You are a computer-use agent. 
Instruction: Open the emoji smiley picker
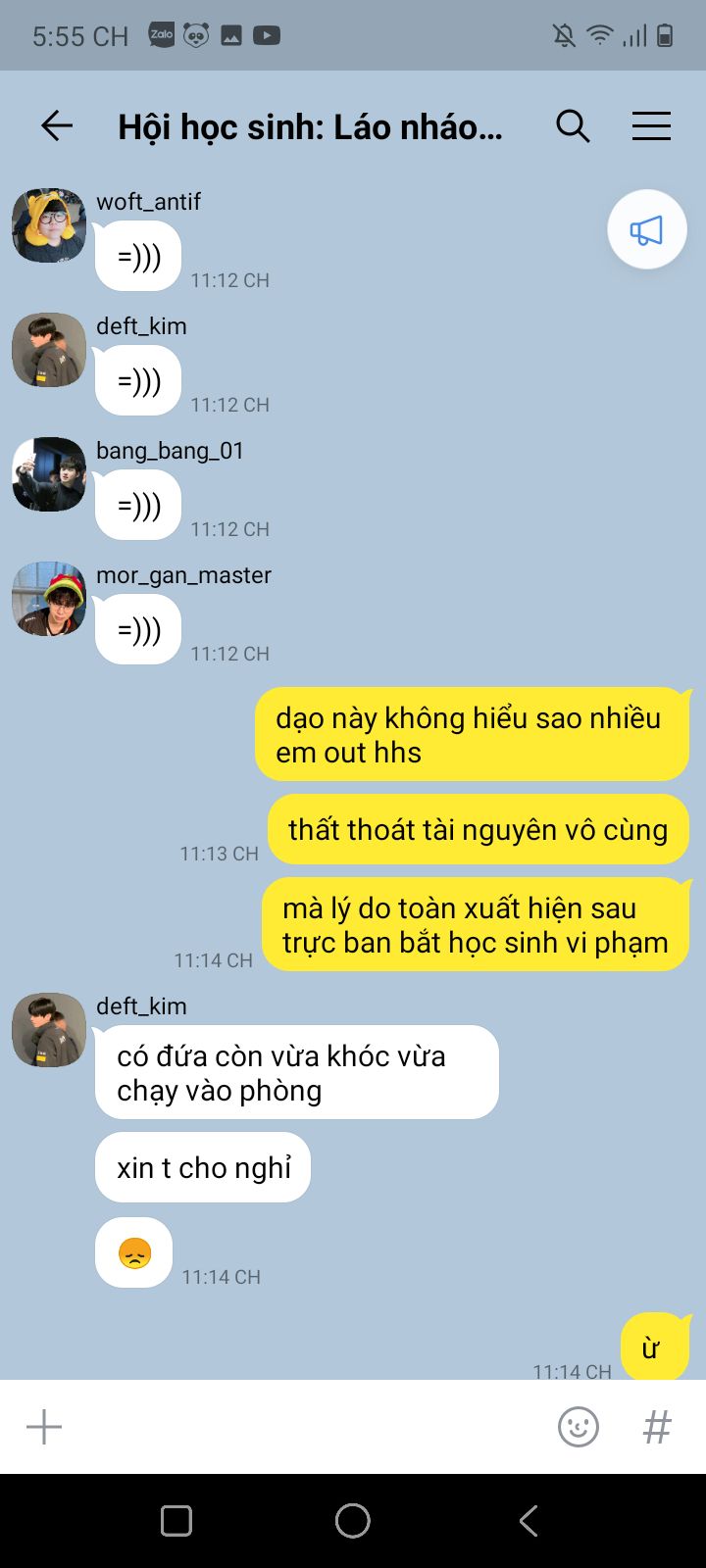click(579, 1427)
